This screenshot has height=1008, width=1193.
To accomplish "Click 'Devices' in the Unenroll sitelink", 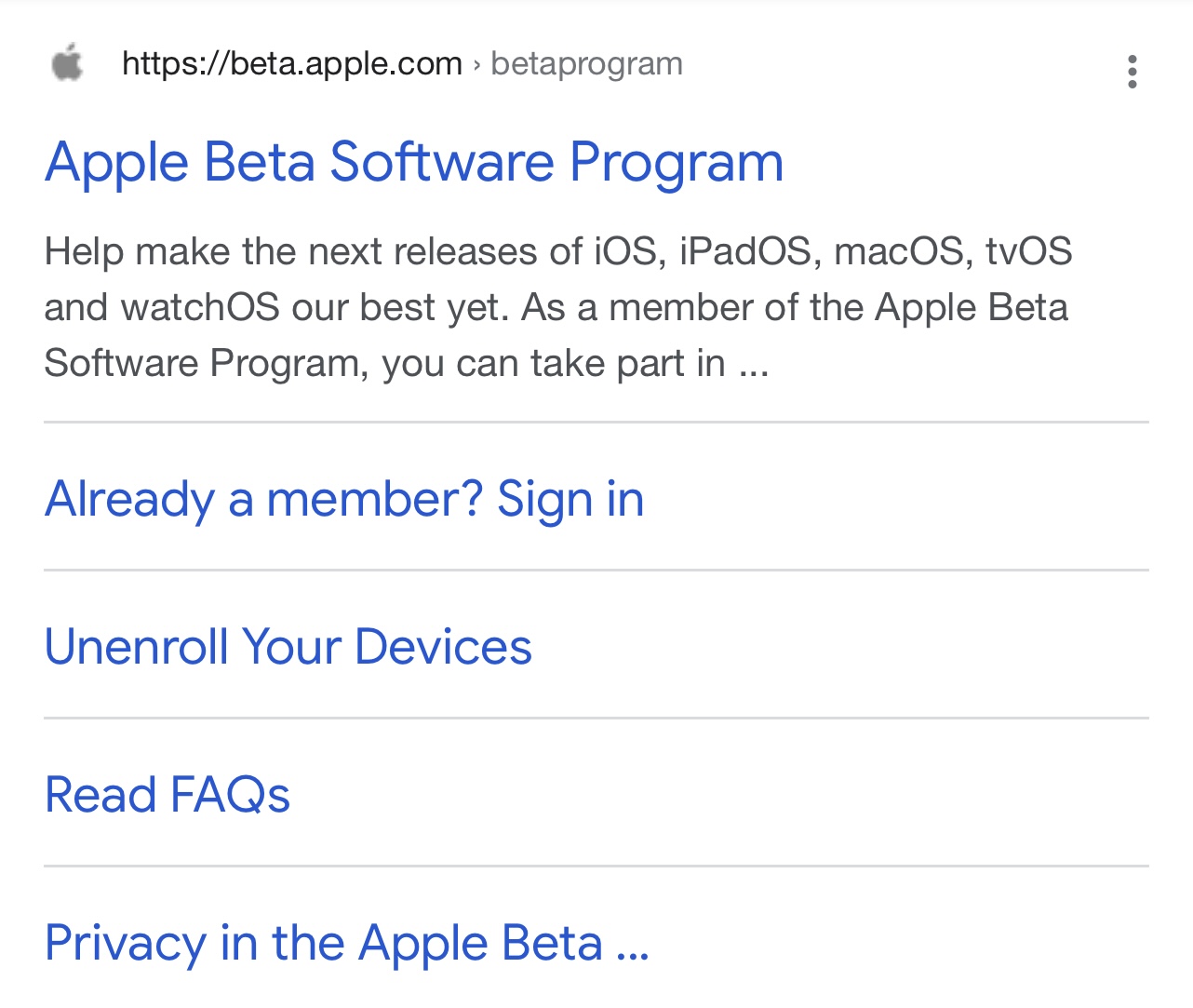I will point(443,646).
